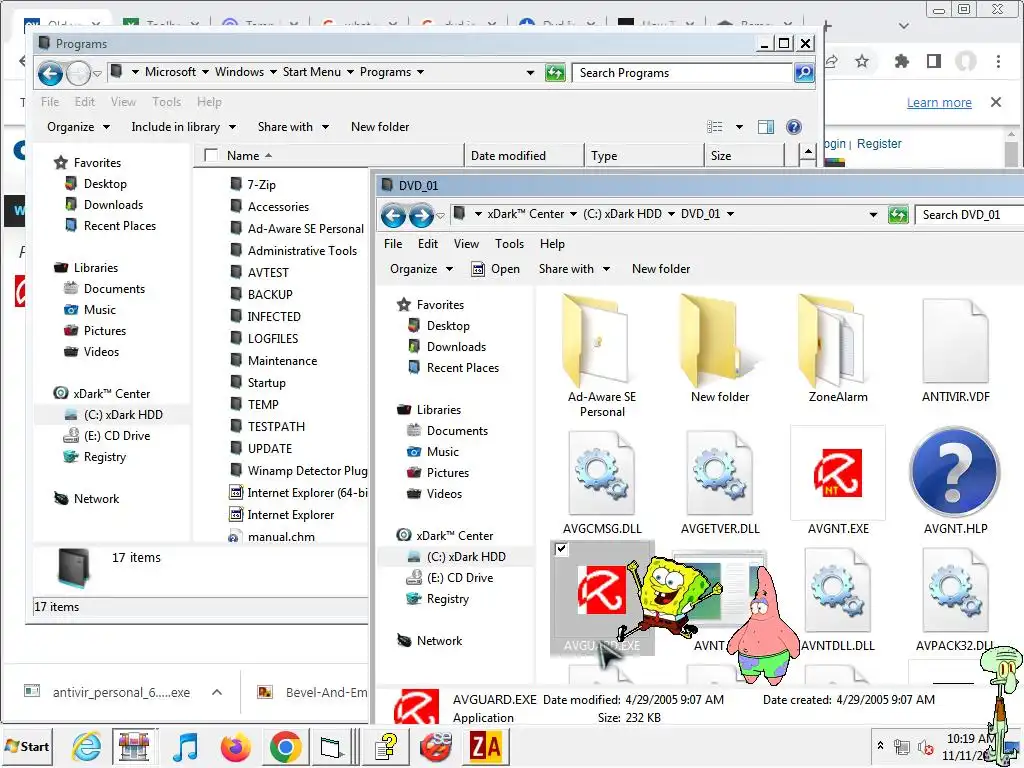Open Organize dropdown in DVD_01 window
The width and height of the screenshot is (1024, 768).
421,269
